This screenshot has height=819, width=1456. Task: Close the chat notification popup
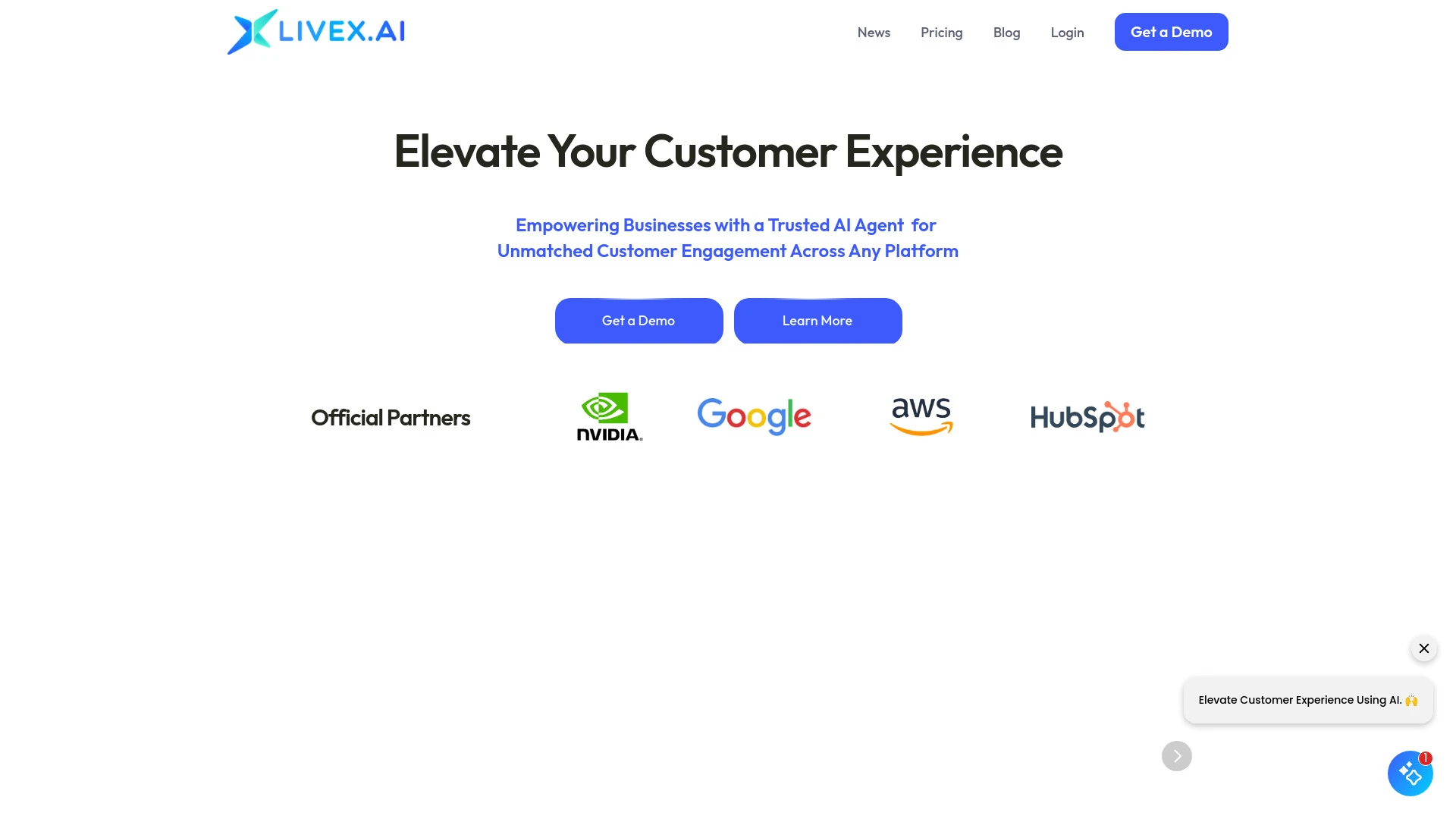coord(1424,649)
